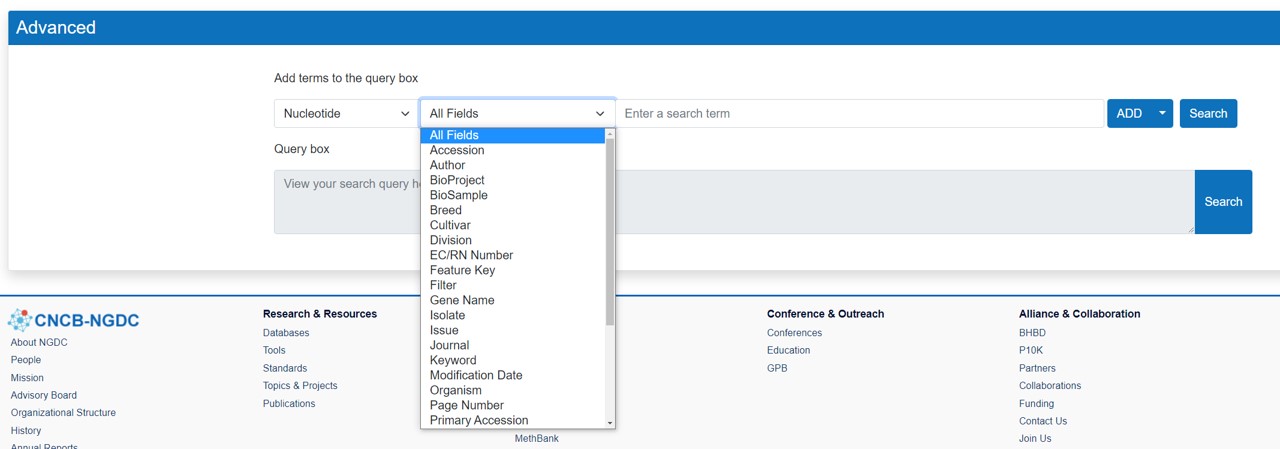Click the ADD button
Viewport: 1280px width, 449px height.
[1129, 114]
